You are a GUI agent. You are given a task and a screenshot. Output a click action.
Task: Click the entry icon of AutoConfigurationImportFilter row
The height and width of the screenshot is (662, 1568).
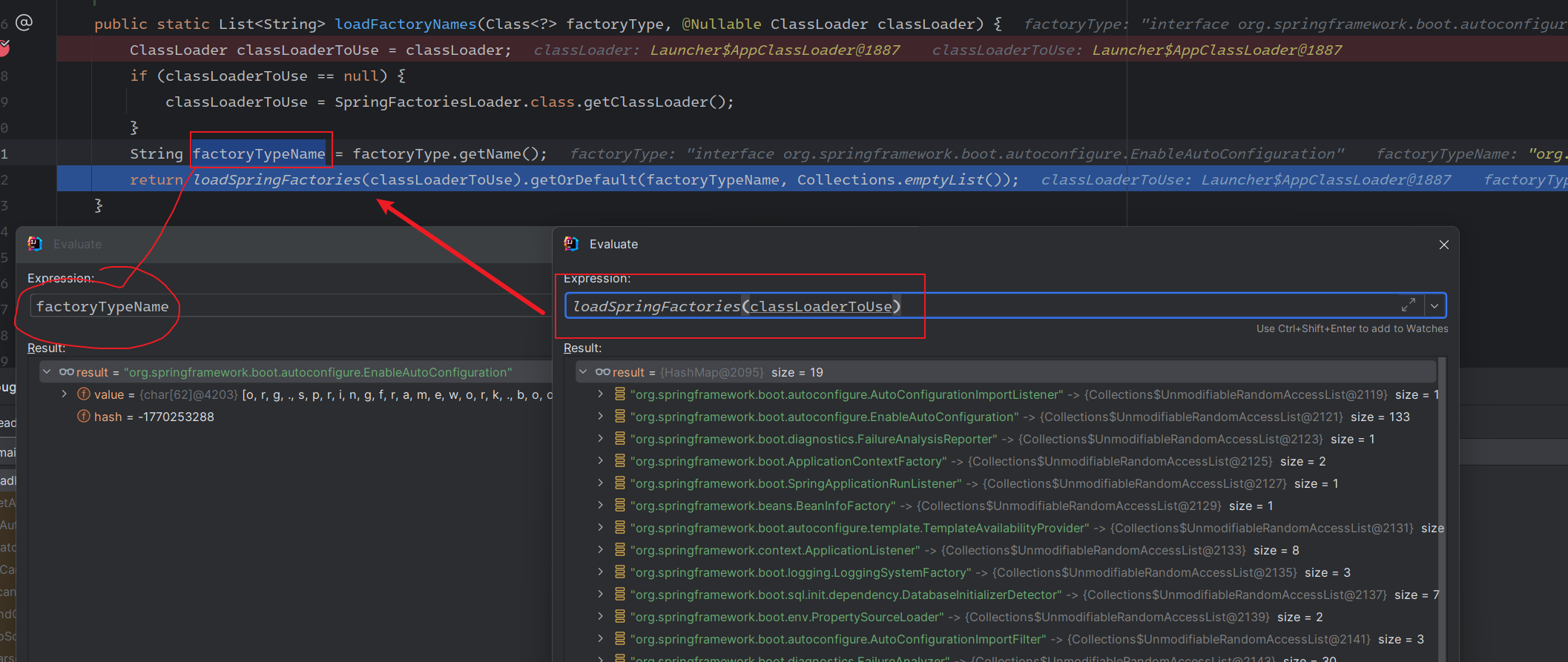pyautogui.click(x=619, y=639)
